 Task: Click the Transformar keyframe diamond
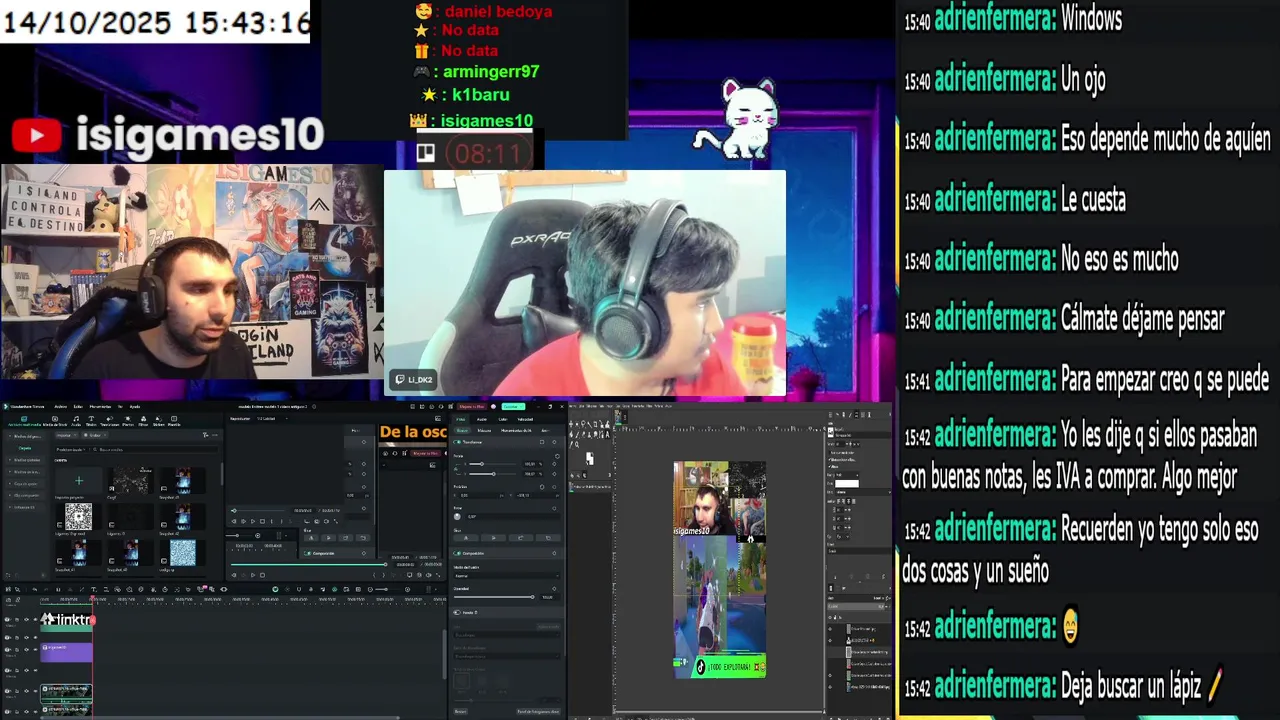[x=554, y=442]
